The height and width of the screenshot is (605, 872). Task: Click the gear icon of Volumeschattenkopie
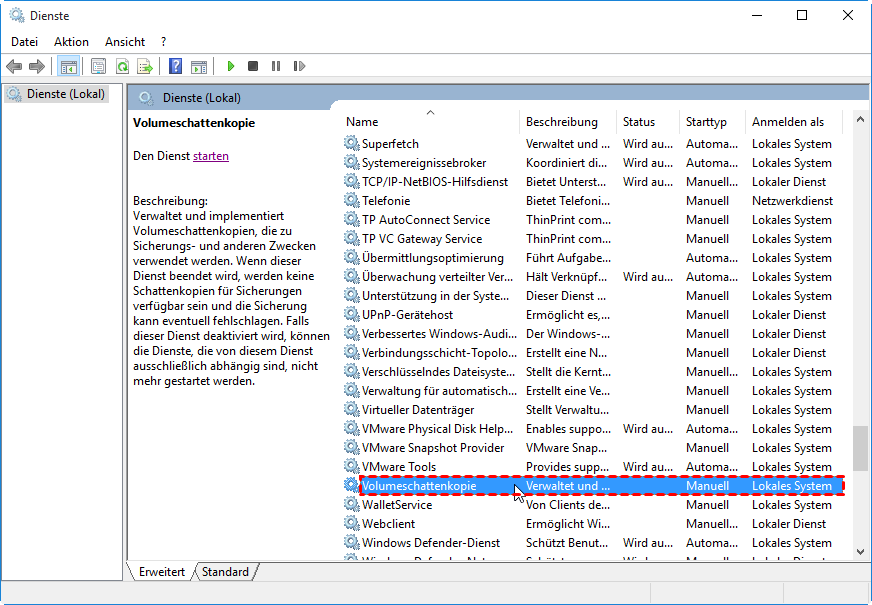pos(351,485)
